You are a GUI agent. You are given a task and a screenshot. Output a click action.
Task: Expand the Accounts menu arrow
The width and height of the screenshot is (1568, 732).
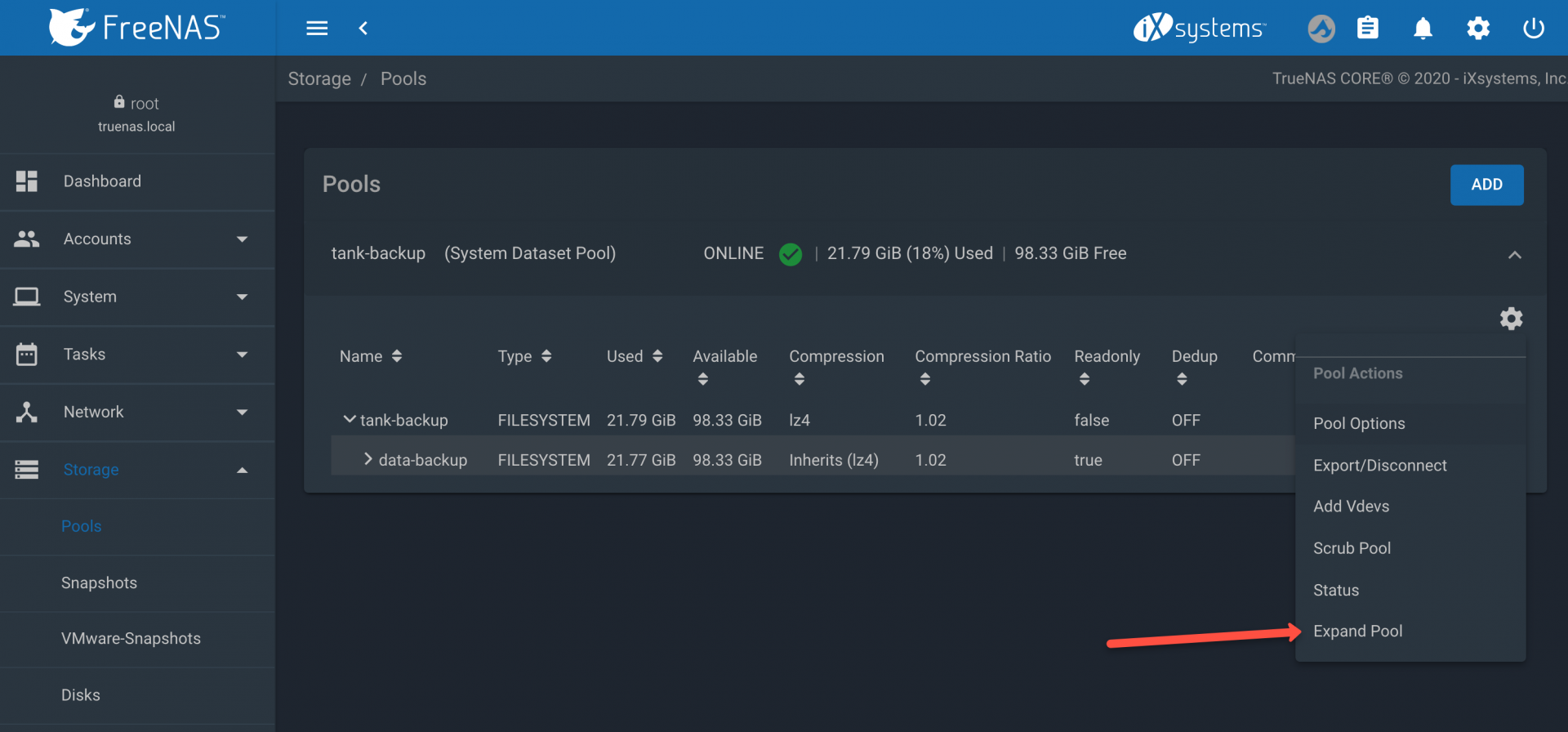[x=242, y=239]
